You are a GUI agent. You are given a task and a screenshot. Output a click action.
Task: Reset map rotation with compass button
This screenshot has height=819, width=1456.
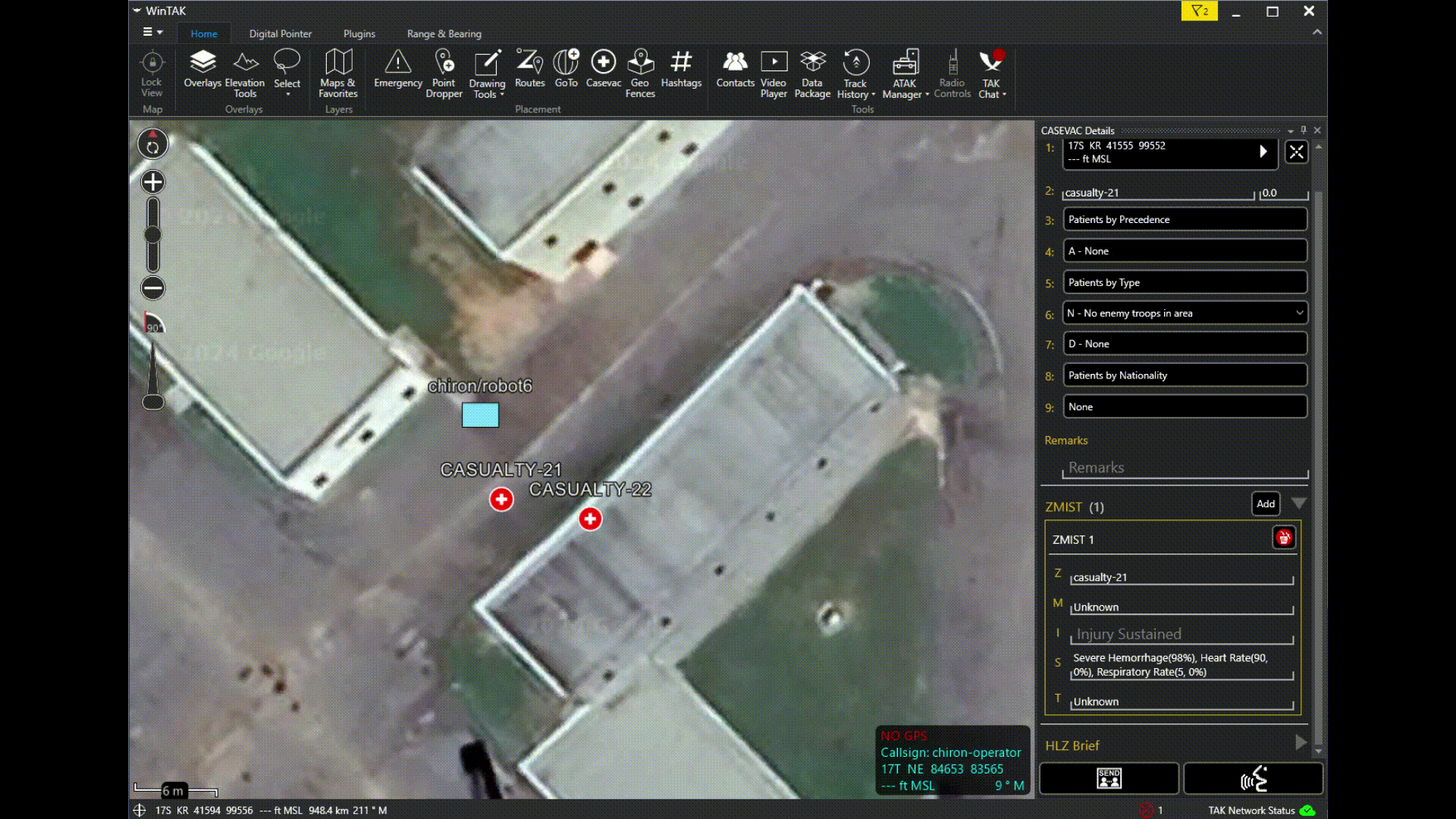point(152,144)
